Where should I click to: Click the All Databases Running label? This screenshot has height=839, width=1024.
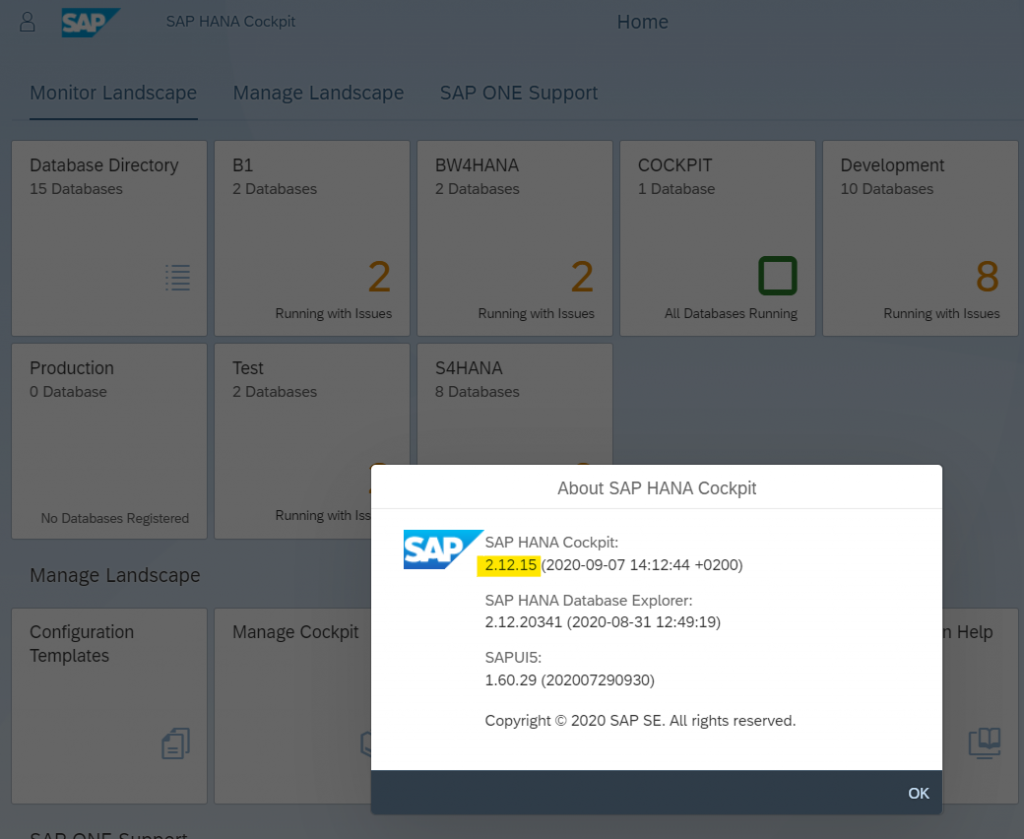pyautogui.click(x=731, y=313)
